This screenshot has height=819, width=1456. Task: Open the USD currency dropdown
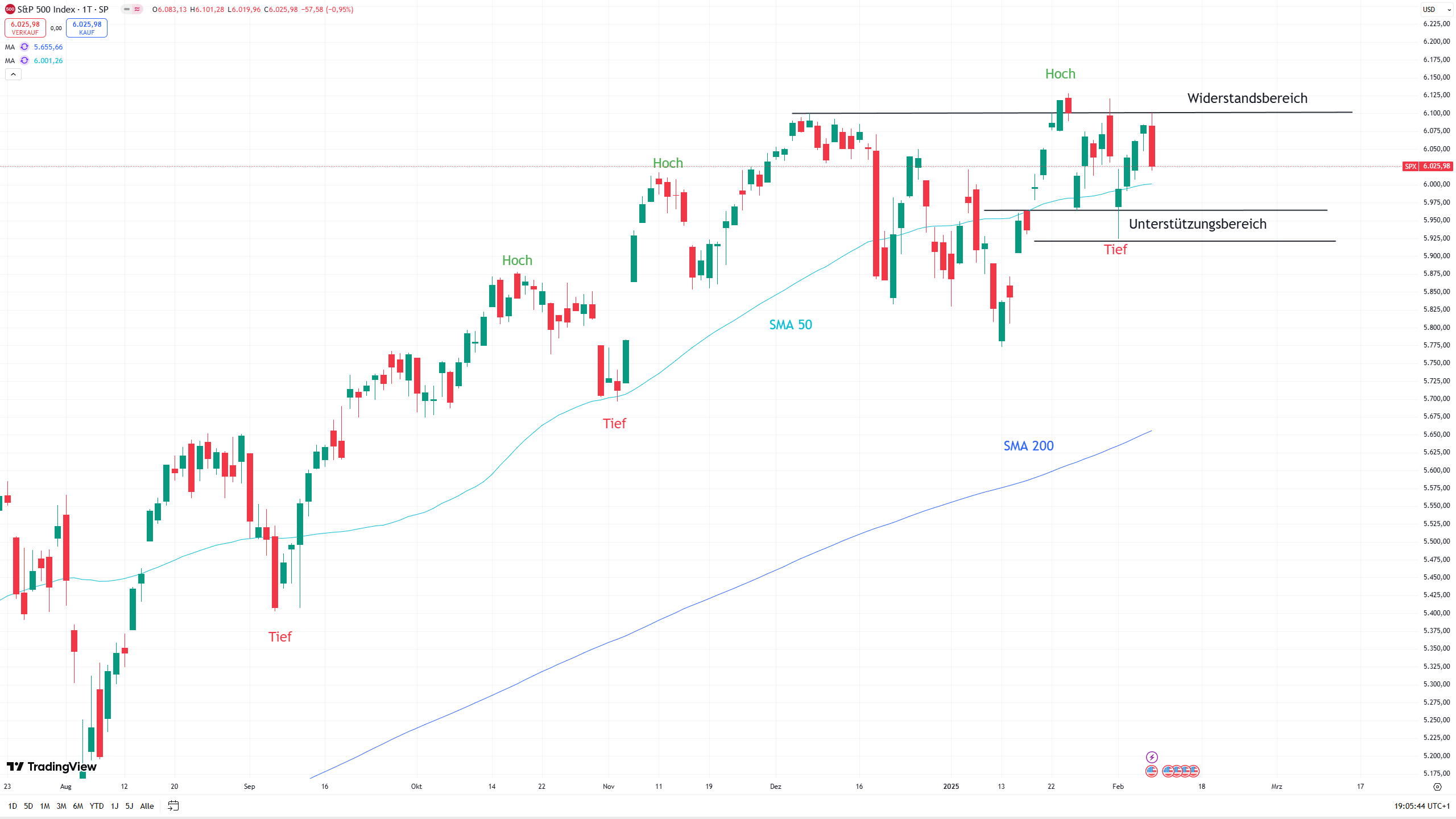pos(1436,10)
